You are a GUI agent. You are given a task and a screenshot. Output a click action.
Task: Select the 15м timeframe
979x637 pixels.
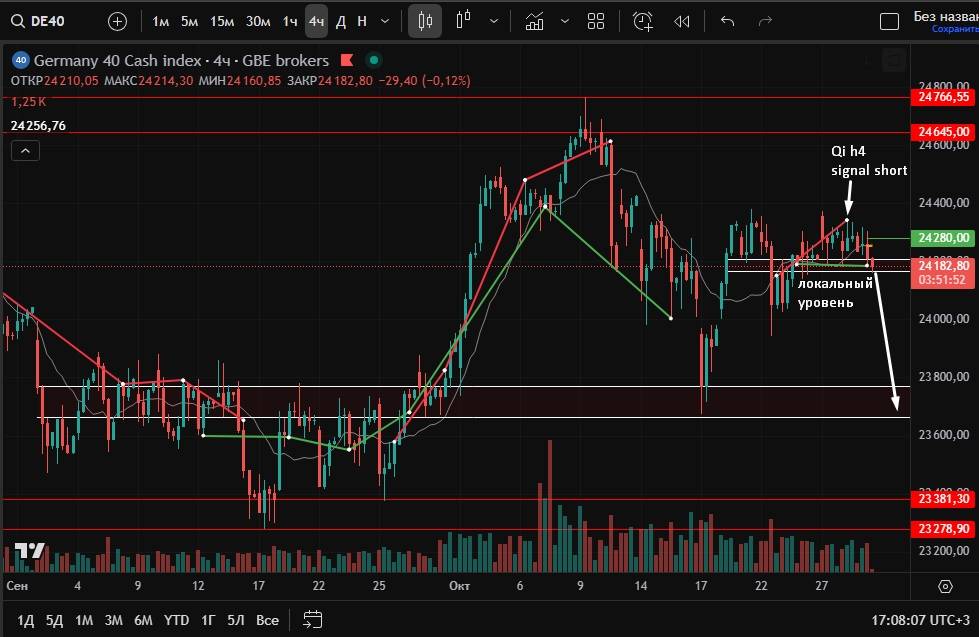click(222, 21)
